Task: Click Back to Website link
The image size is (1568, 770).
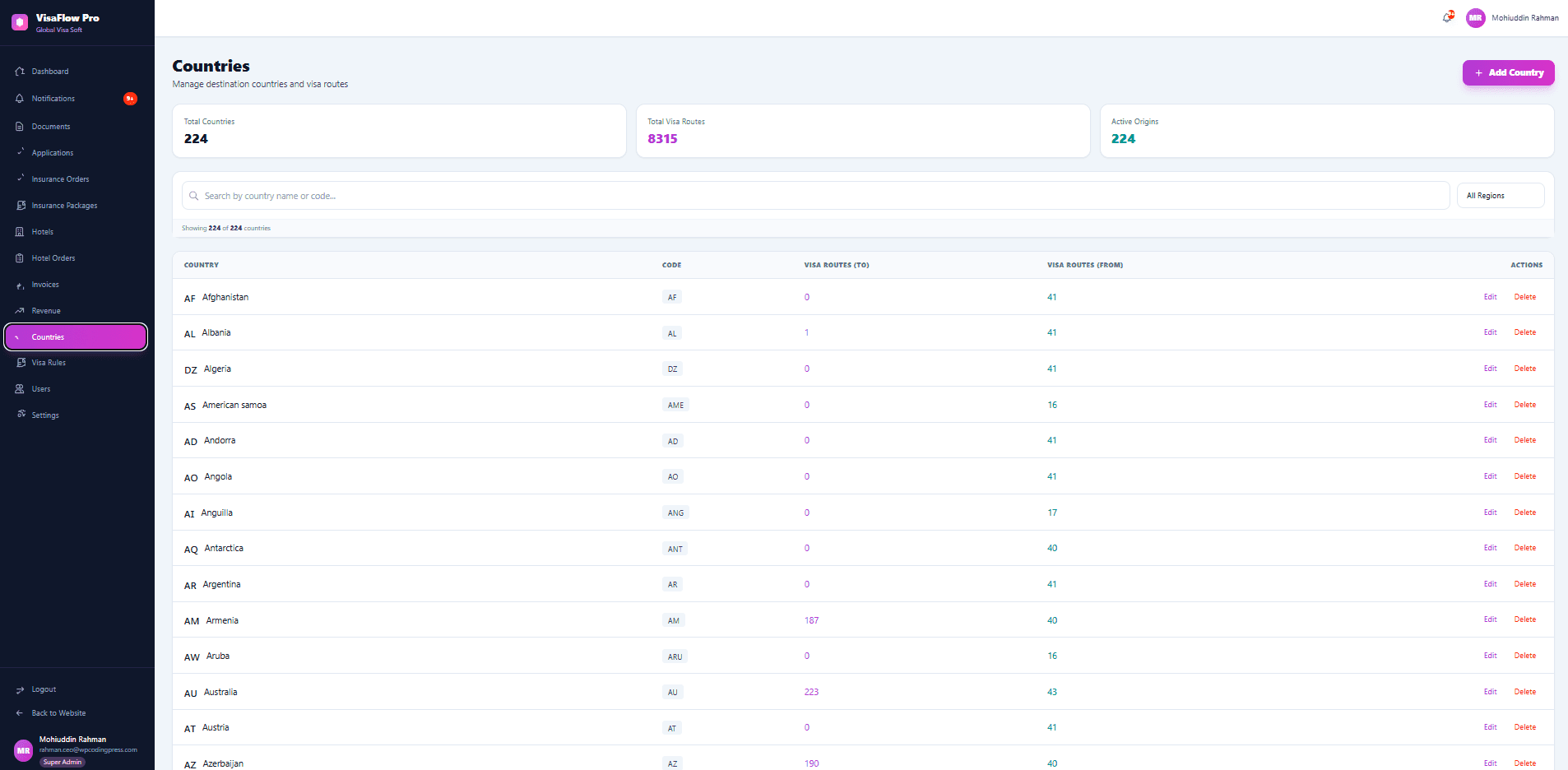Action: coord(58,713)
